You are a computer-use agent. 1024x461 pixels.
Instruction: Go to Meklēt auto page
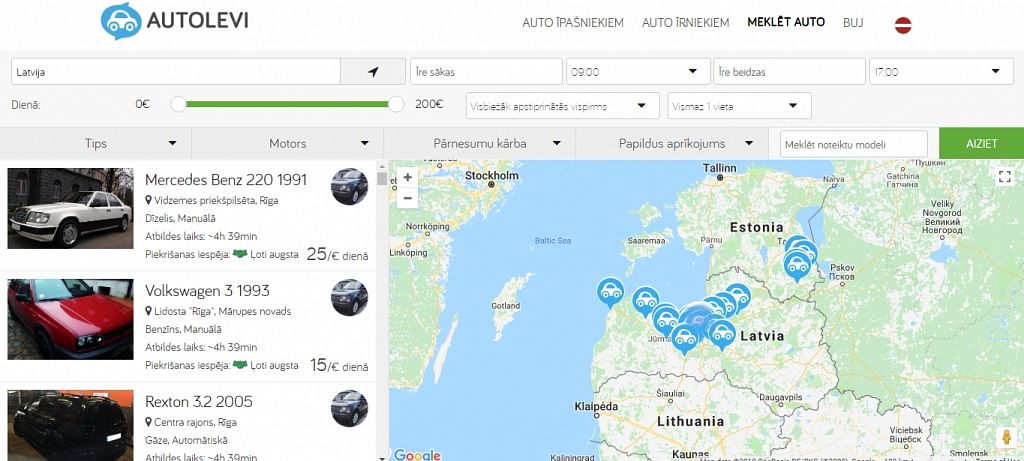[x=786, y=22]
